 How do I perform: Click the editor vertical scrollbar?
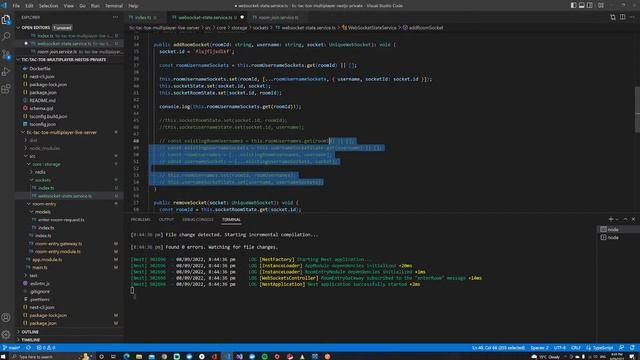(637, 109)
